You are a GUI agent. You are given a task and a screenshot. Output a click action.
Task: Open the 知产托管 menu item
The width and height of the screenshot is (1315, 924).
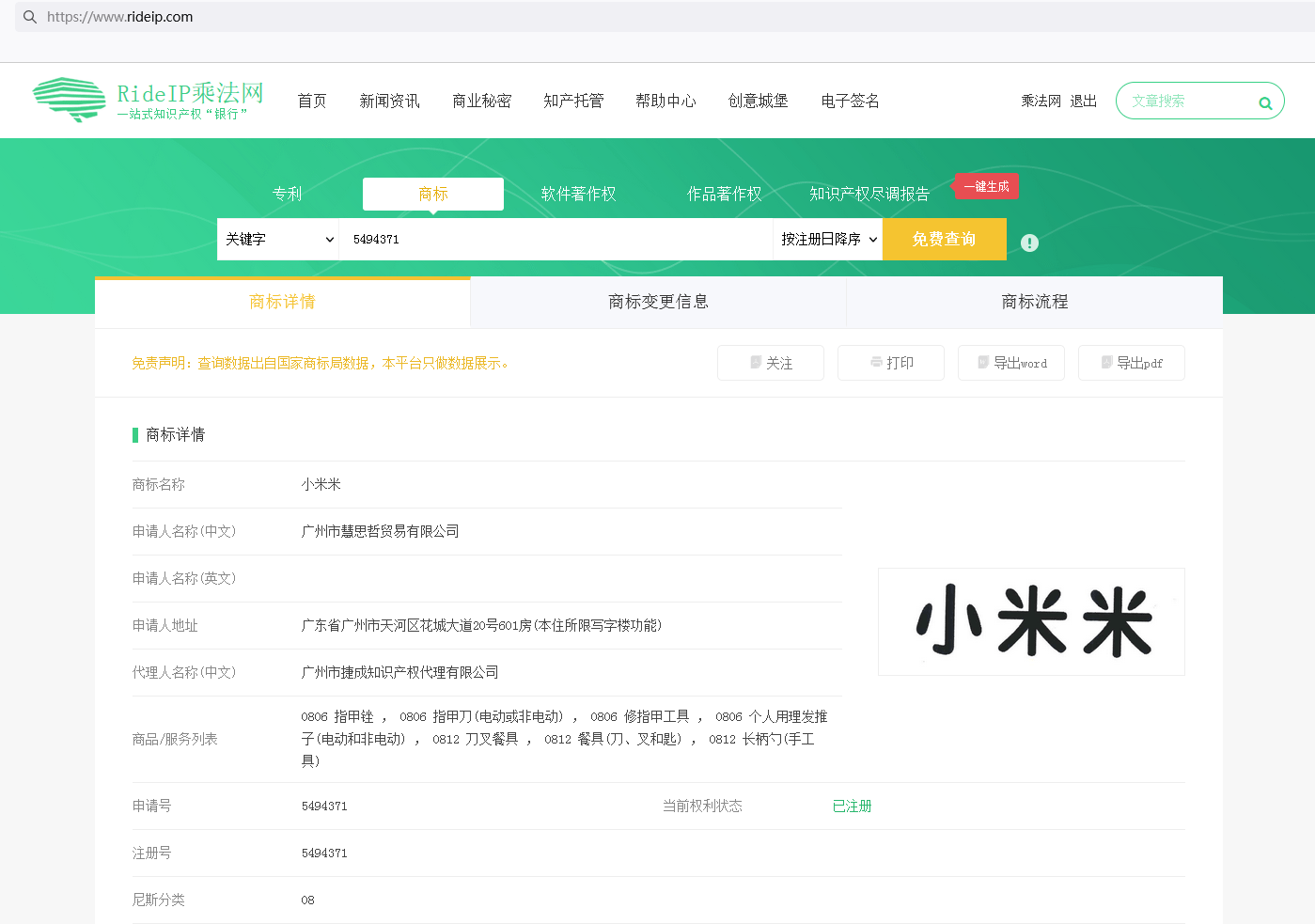tap(573, 101)
